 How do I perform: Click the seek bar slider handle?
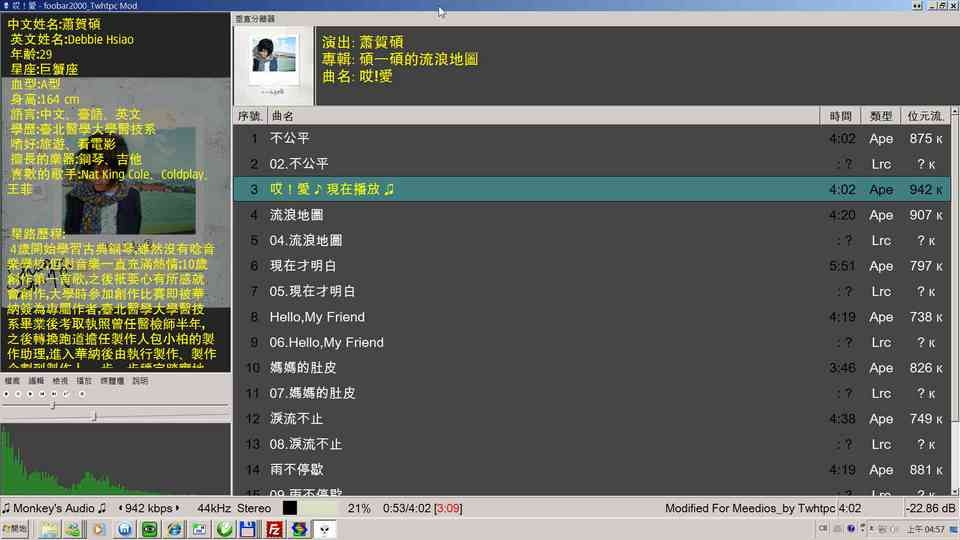point(52,404)
